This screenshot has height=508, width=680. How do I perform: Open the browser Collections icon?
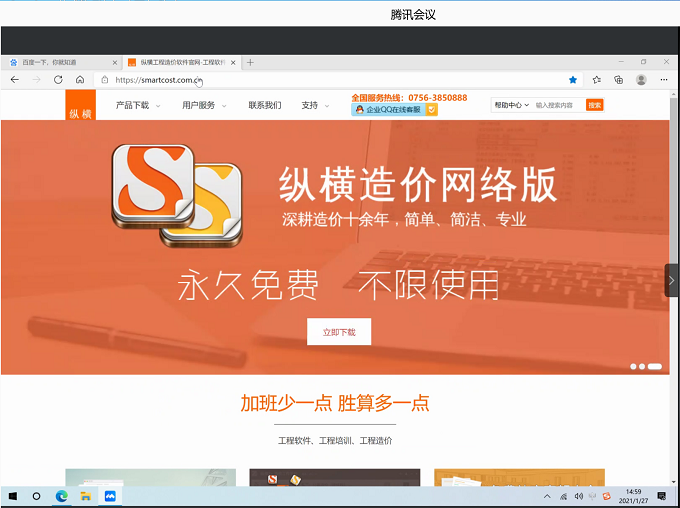coord(619,80)
